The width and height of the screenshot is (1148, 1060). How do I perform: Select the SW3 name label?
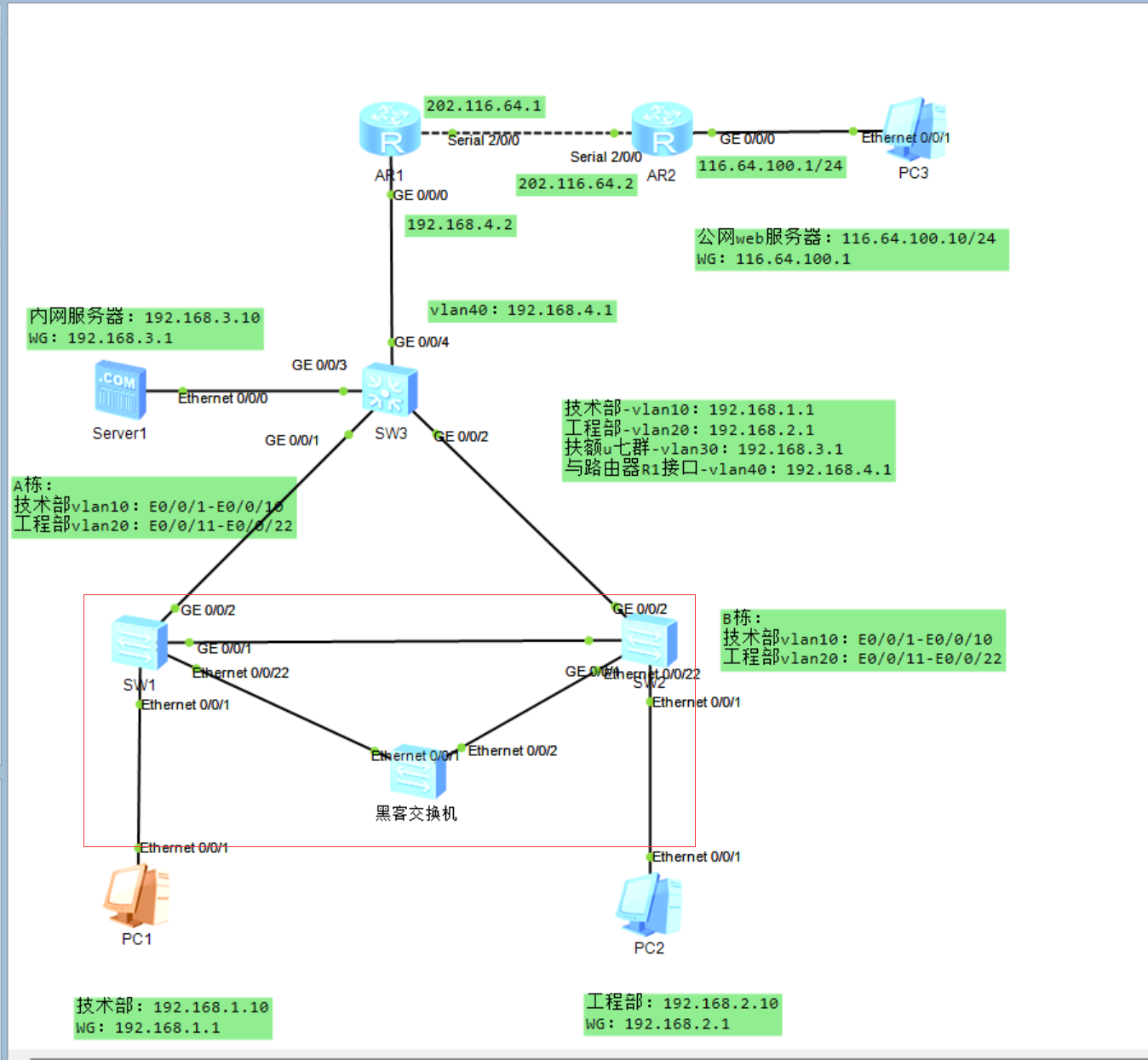[x=392, y=433]
